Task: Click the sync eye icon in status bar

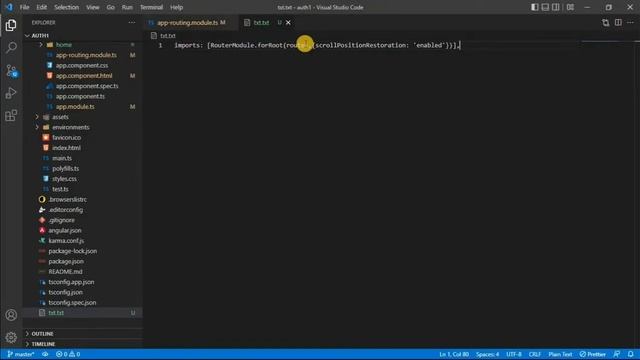Action: [45, 354]
